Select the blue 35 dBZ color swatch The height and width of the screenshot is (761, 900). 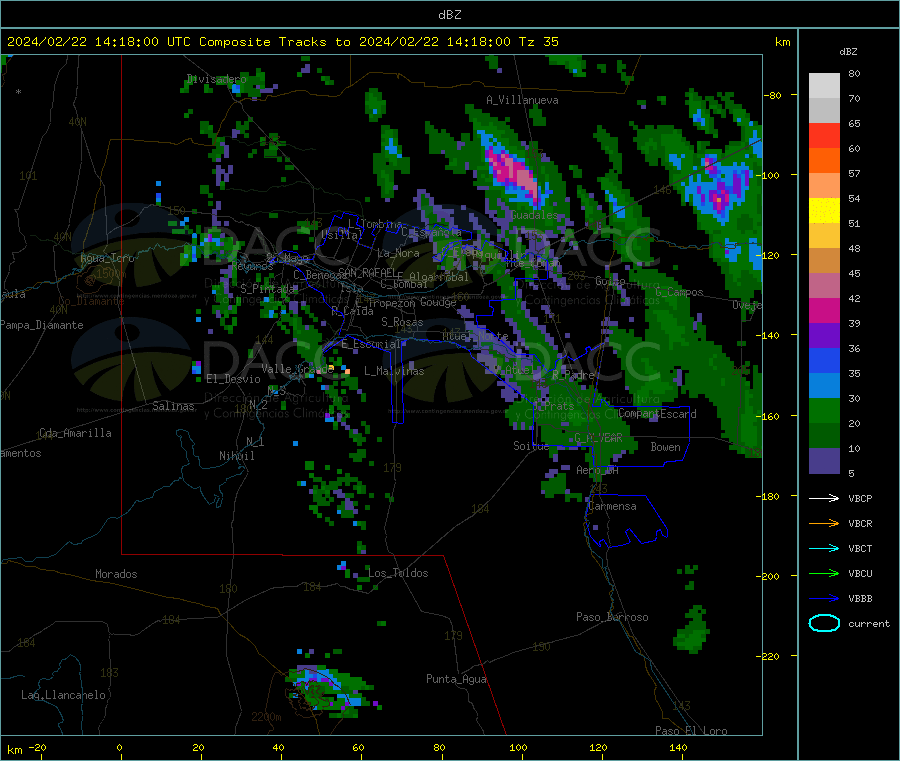(824, 360)
